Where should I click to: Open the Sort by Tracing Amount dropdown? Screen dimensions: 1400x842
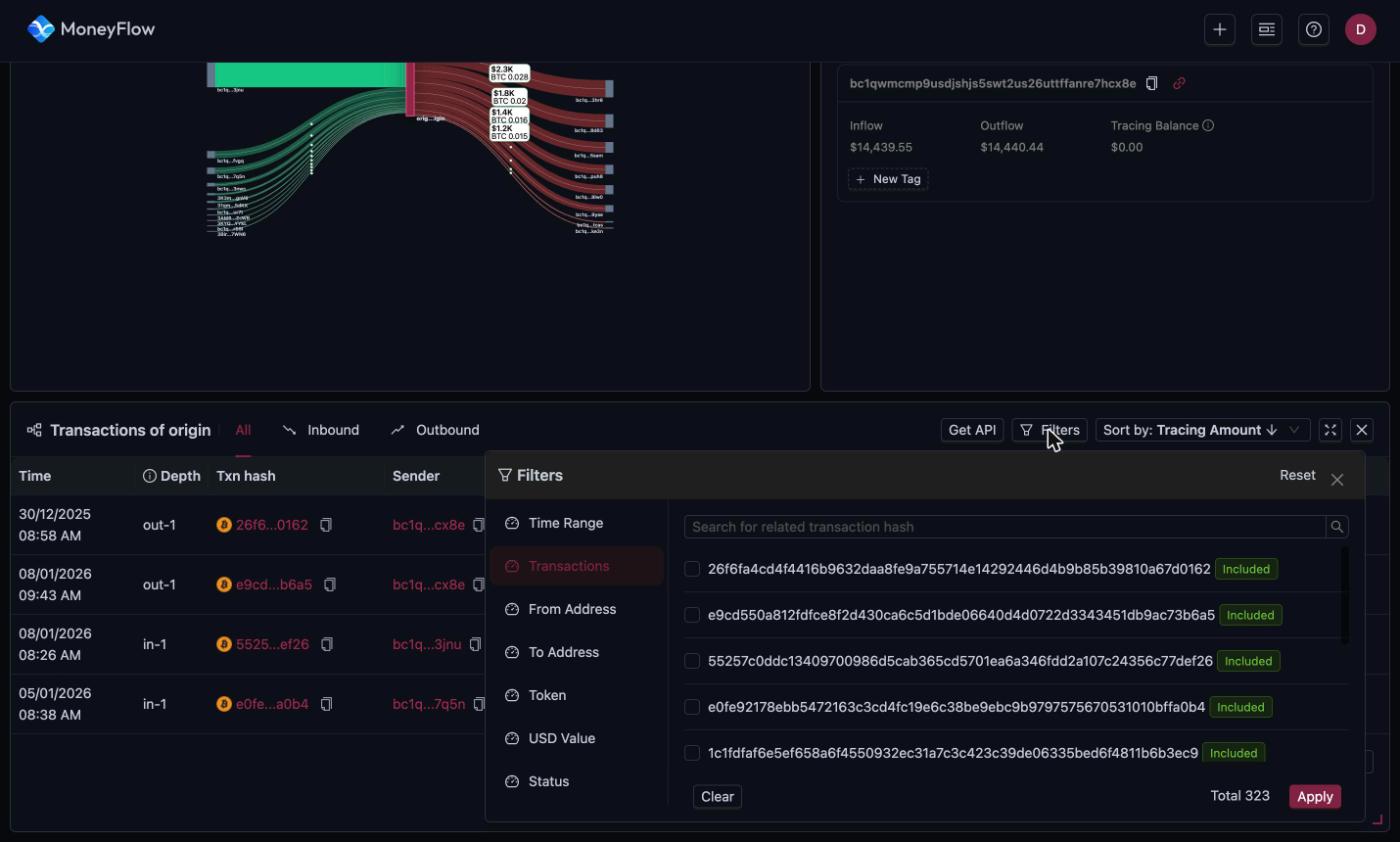pos(1203,430)
